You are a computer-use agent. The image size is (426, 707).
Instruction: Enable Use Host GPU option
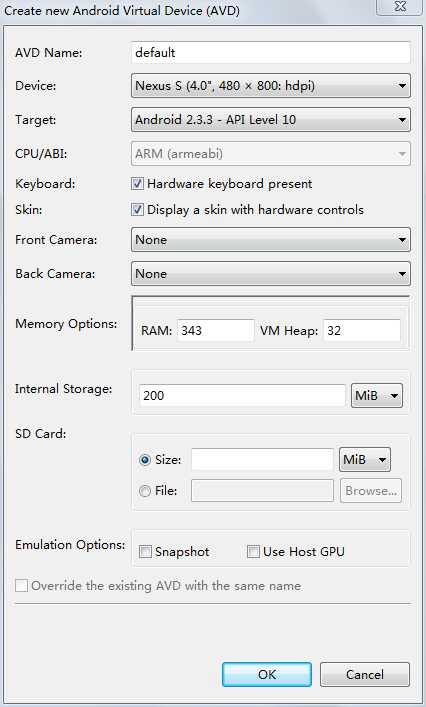click(253, 551)
